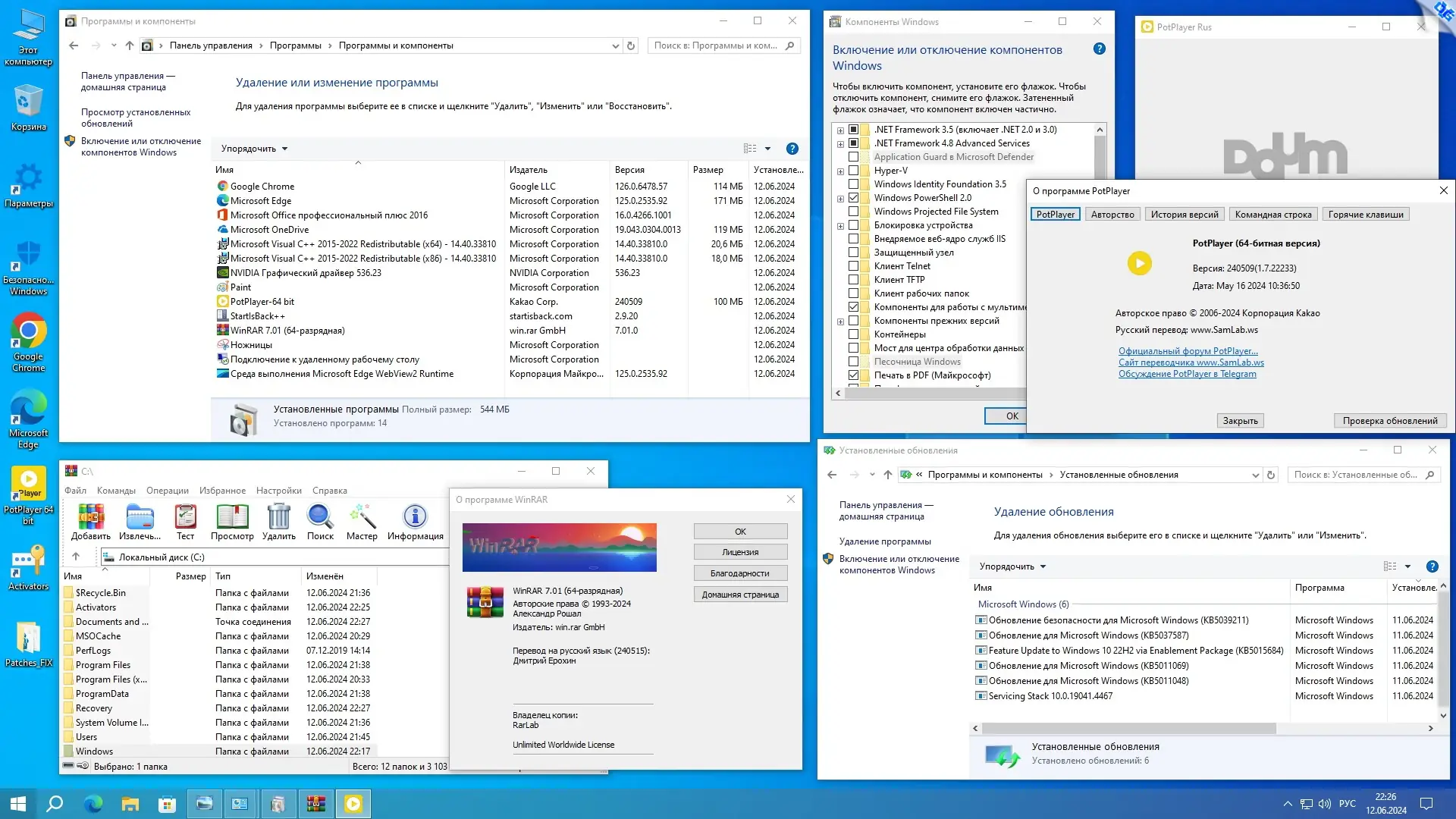Viewport: 1456px width, 819px height.
Task: Open the search scope dropdown in Установленные обновления
Action: click(x=1257, y=474)
